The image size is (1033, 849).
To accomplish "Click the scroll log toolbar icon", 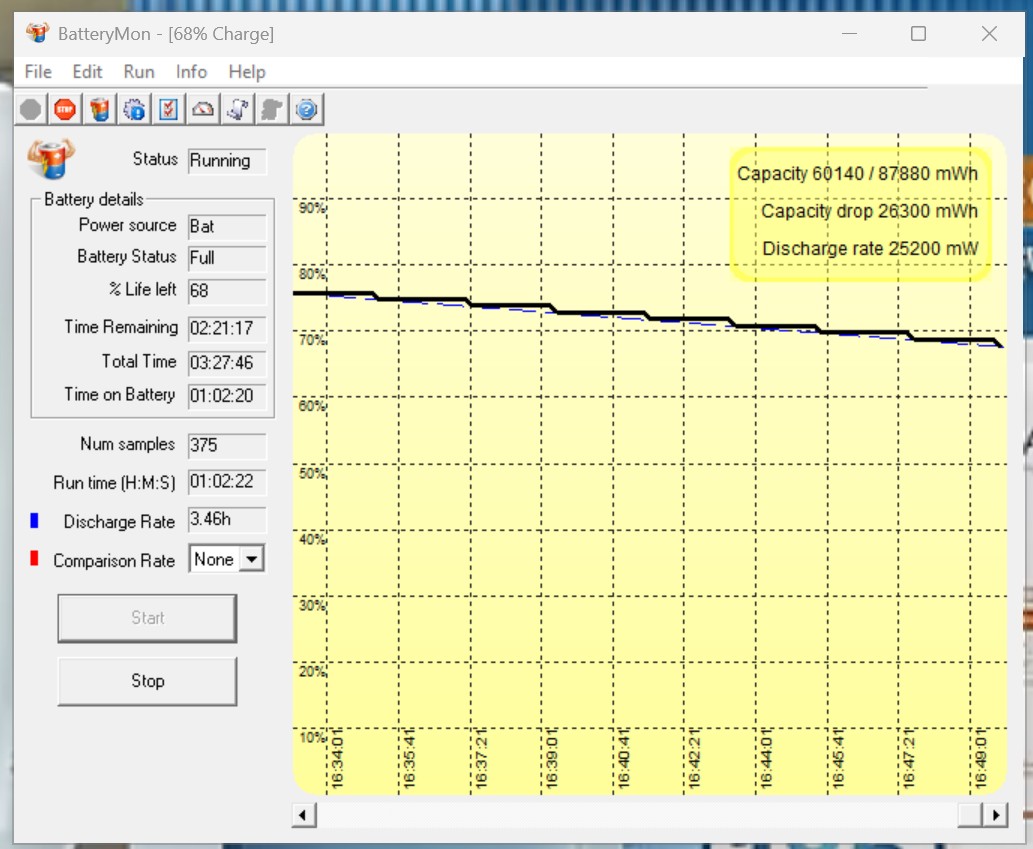I will [237, 109].
